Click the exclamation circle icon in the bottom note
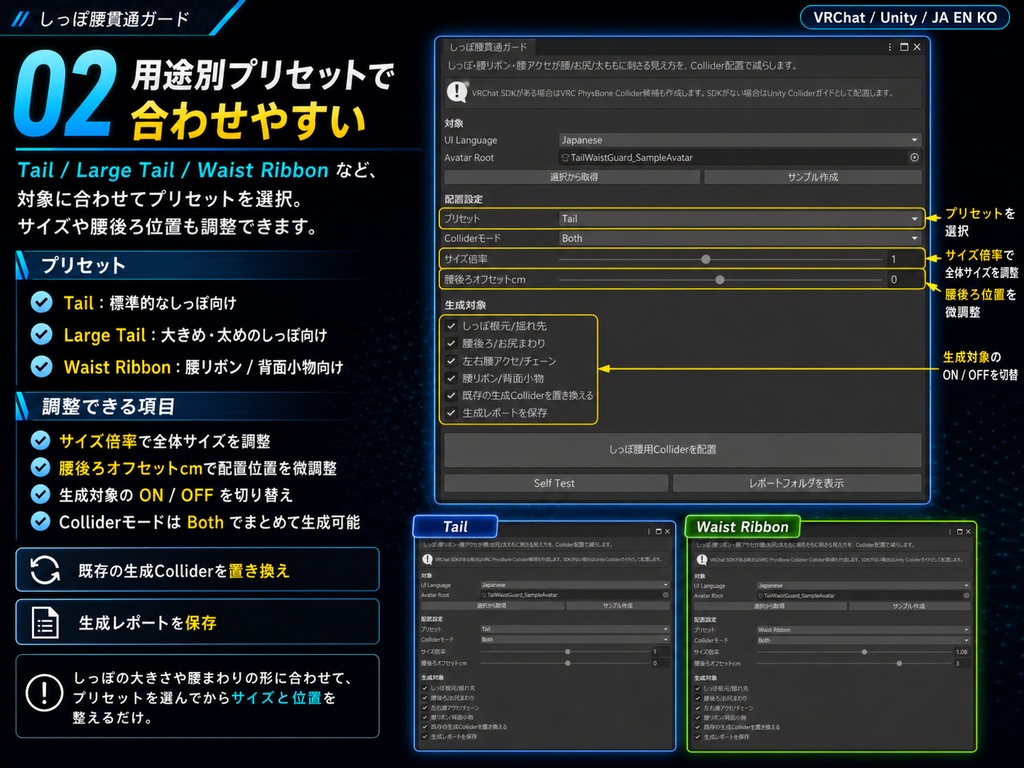Screen dimensions: 1024x768 click(44, 692)
